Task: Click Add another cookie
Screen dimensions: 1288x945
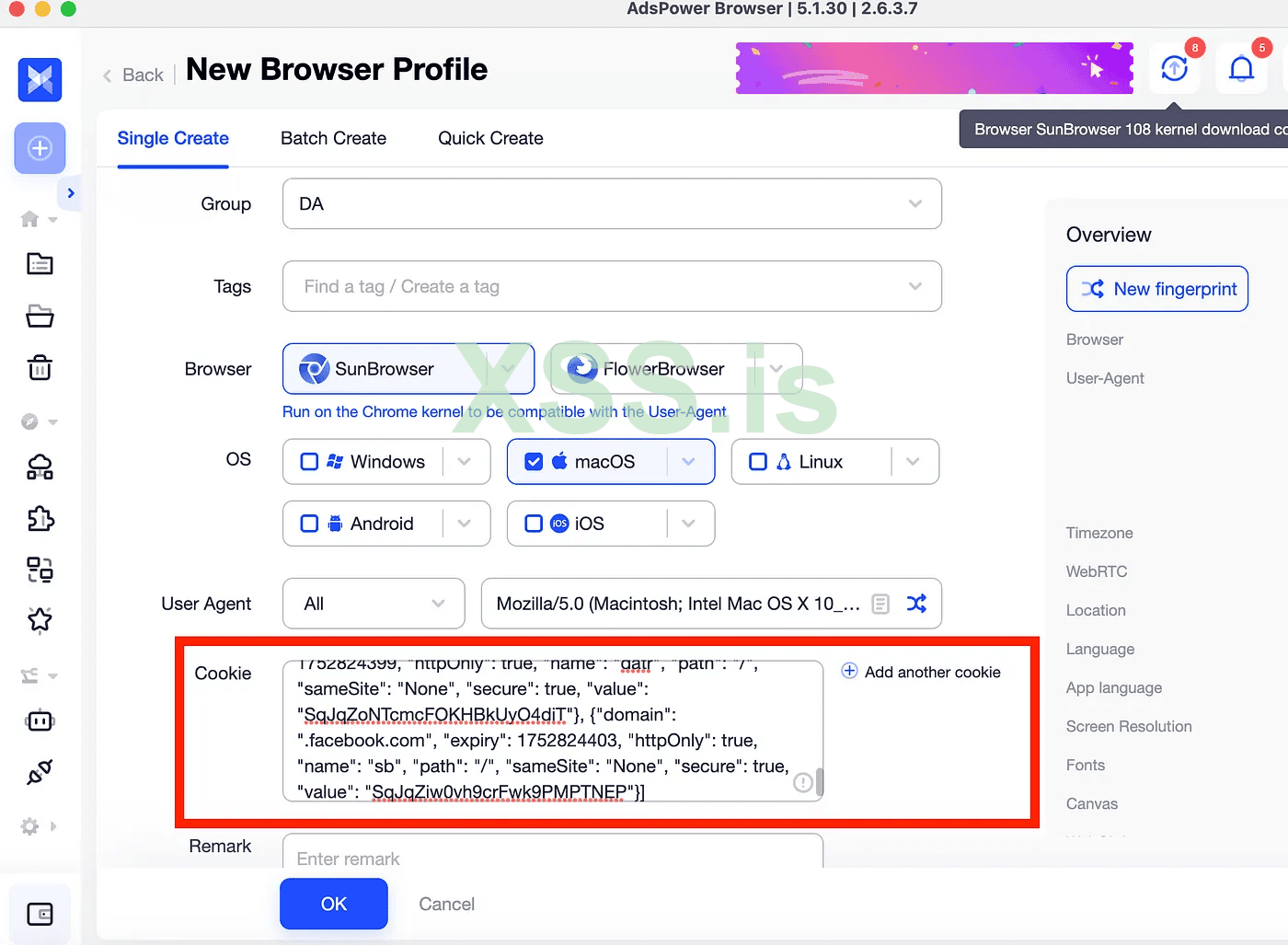Action: pyautogui.click(x=932, y=672)
